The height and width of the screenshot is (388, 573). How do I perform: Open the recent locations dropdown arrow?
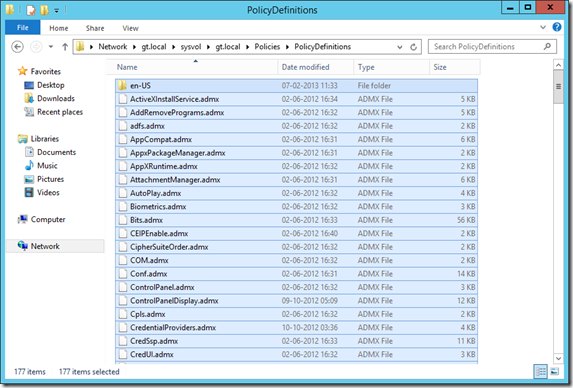[51, 47]
